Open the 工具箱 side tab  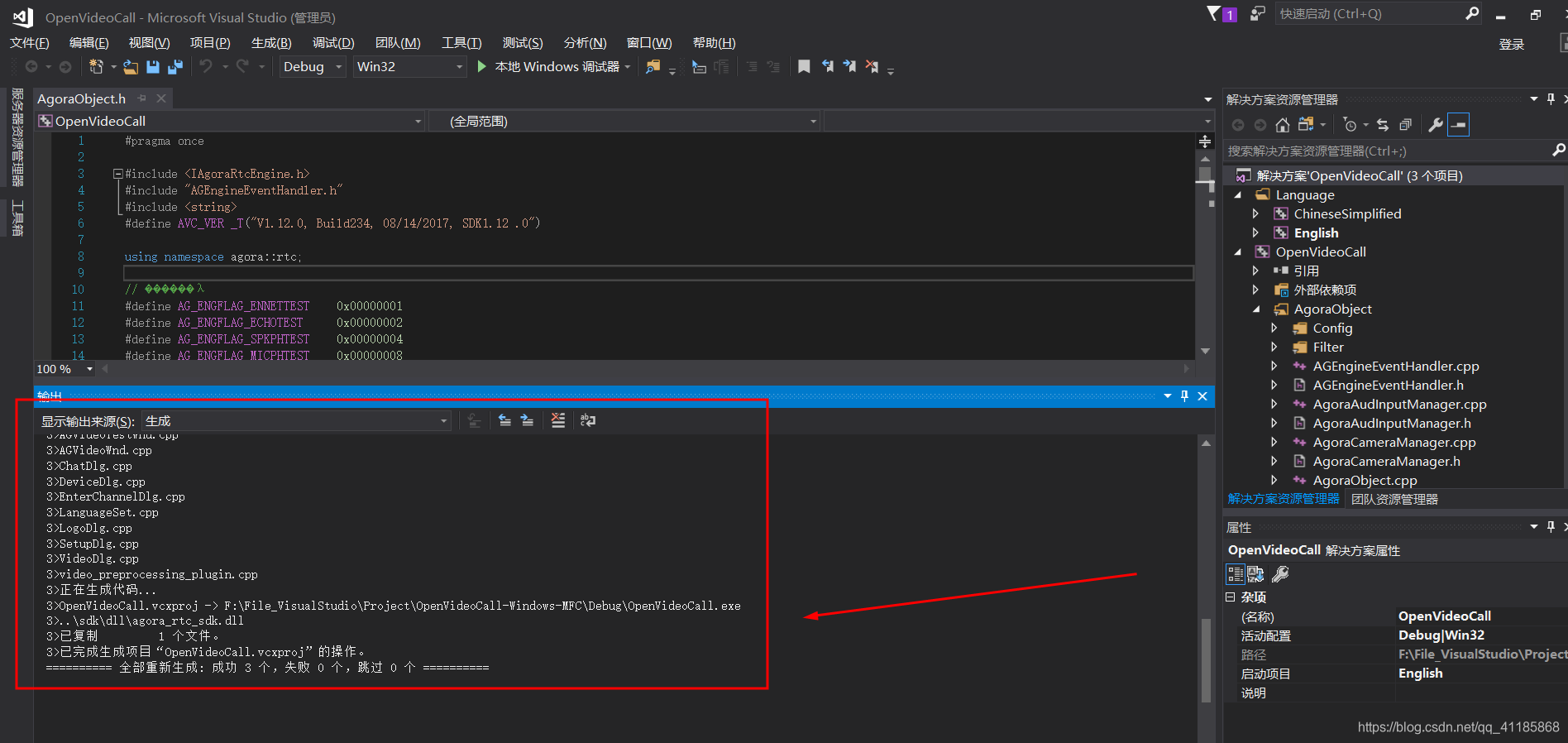click(x=17, y=218)
